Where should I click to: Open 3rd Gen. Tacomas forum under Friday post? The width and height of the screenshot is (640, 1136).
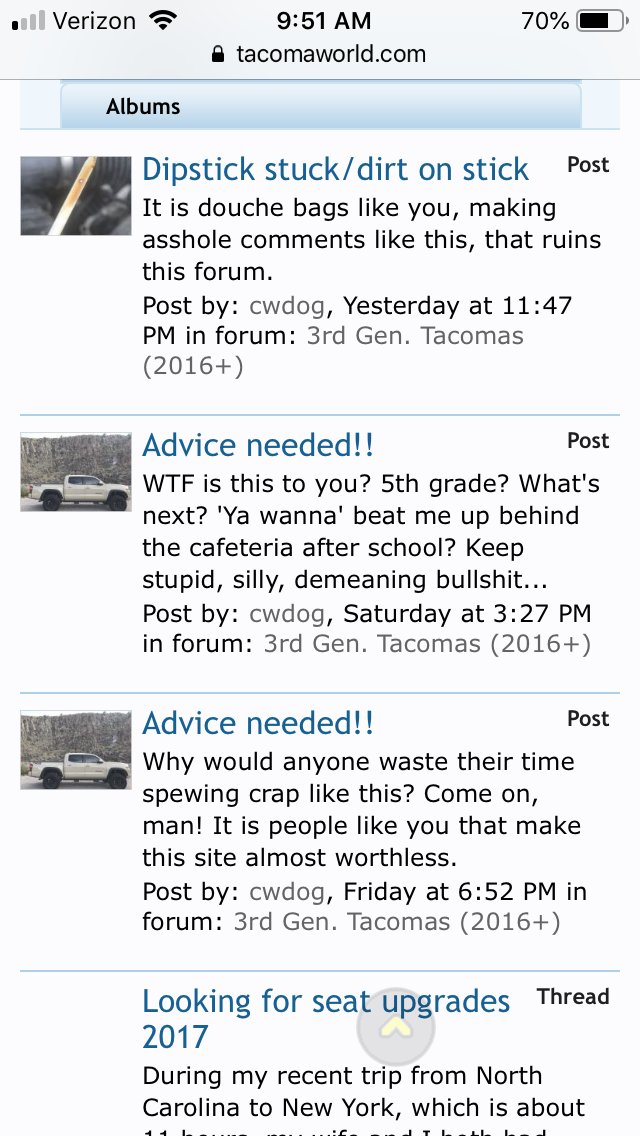(397, 922)
